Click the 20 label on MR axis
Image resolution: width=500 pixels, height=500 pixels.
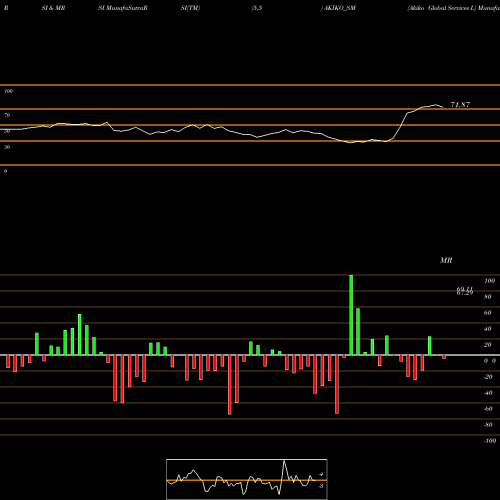(x=488, y=345)
